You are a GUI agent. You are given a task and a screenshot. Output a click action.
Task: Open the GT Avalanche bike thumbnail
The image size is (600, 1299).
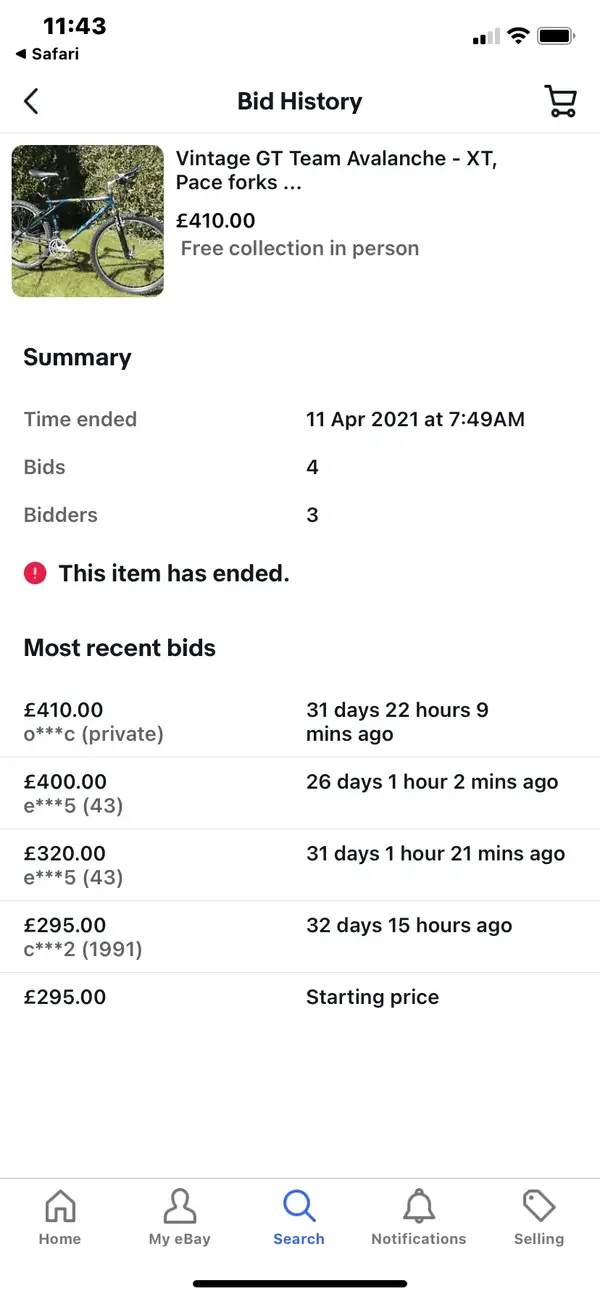(x=88, y=221)
